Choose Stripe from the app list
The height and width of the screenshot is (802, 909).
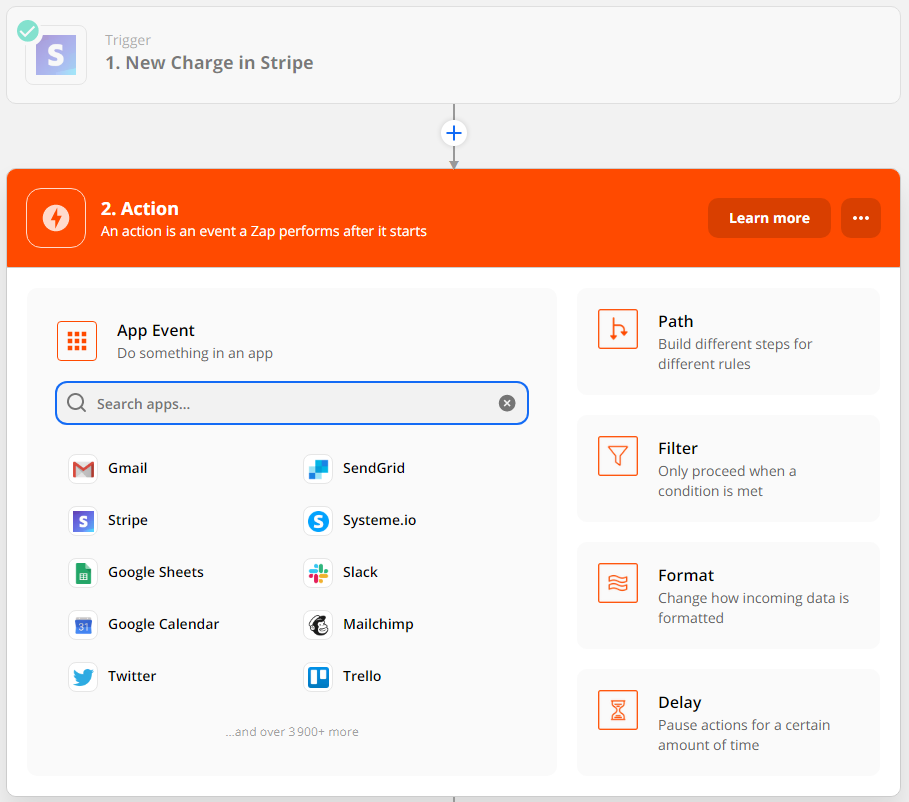pyautogui.click(x=127, y=521)
